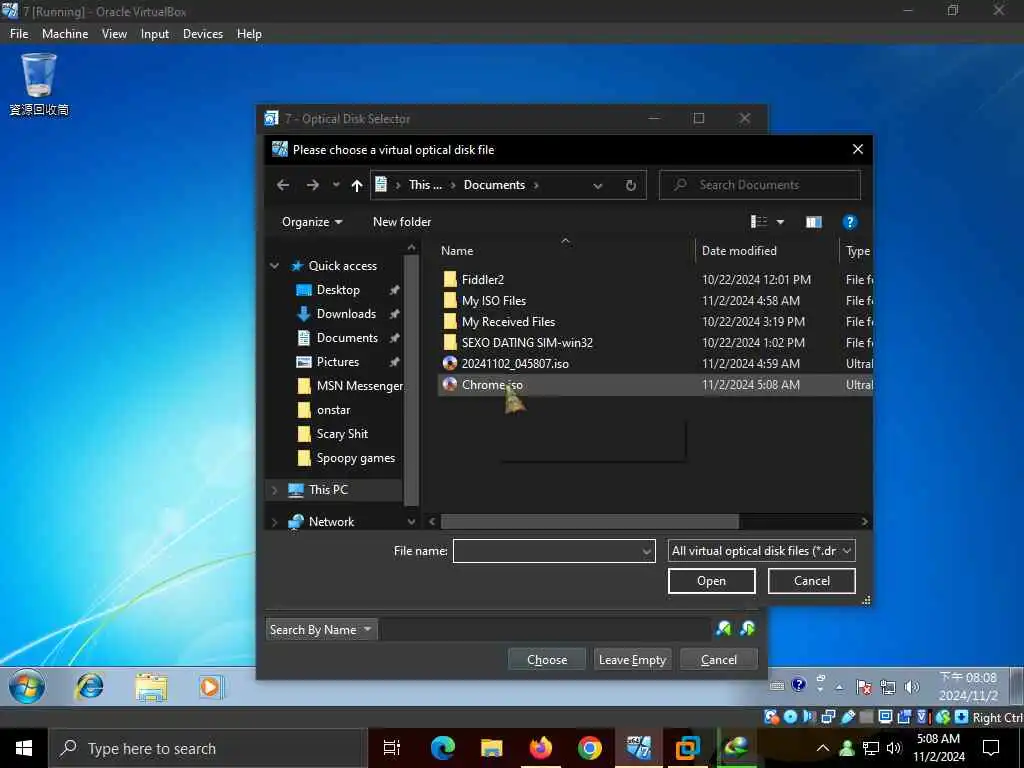Image resolution: width=1024 pixels, height=768 pixels.
Task: Open the Recycle Bin desktop icon
Action: 39,85
